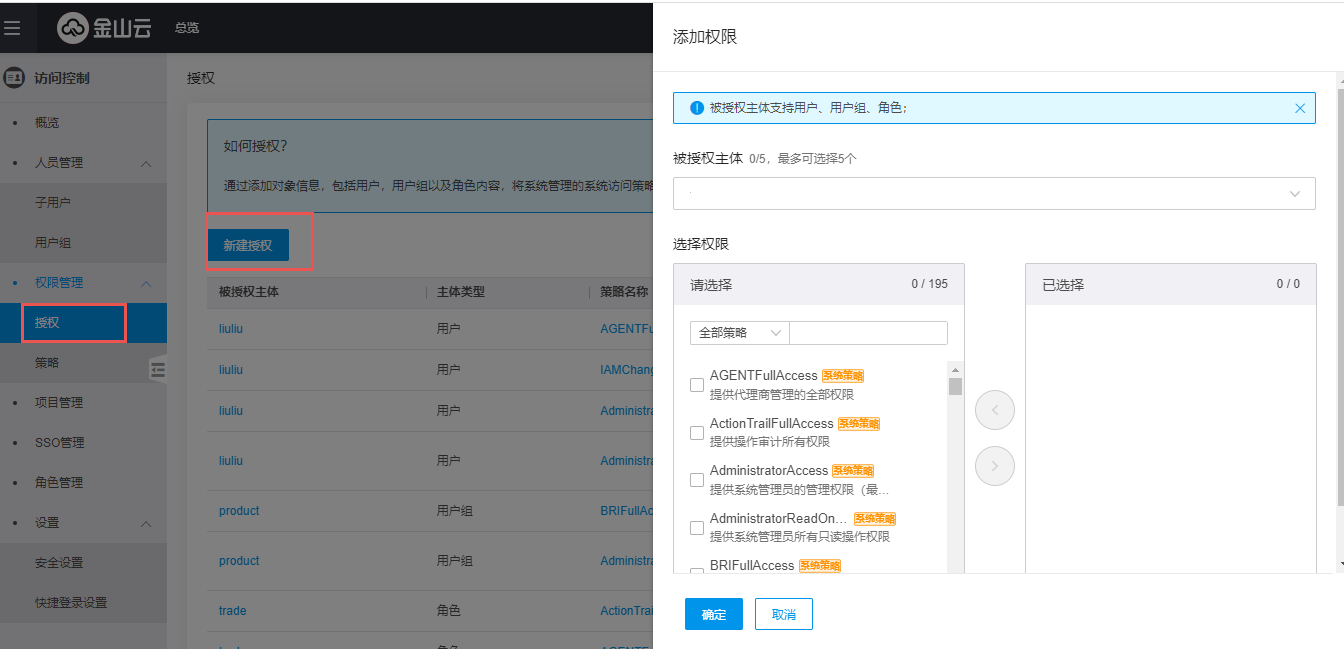This screenshot has height=649, width=1344.
Task: Open 项目管理 sidebar item
Action: coord(59,402)
